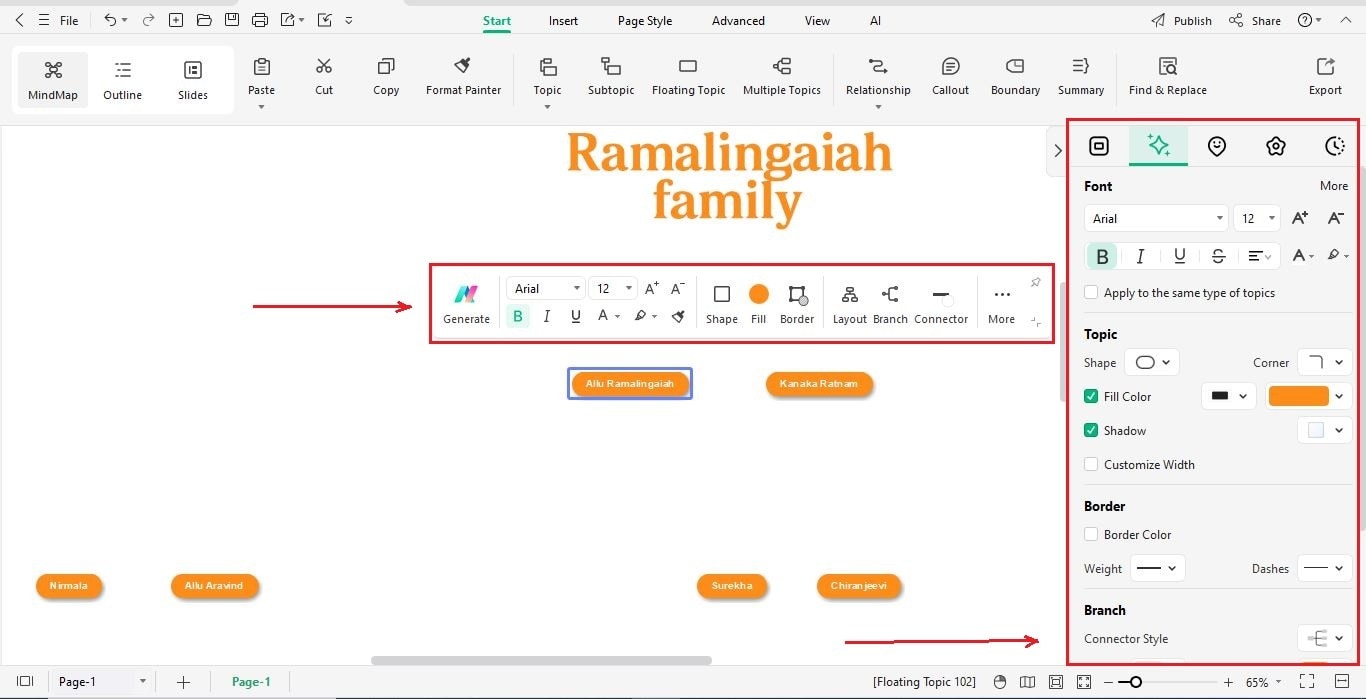Check Apply to the same type of topics
Image resolution: width=1366 pixels, height=699 pixels.
(x=1091, y=292)
